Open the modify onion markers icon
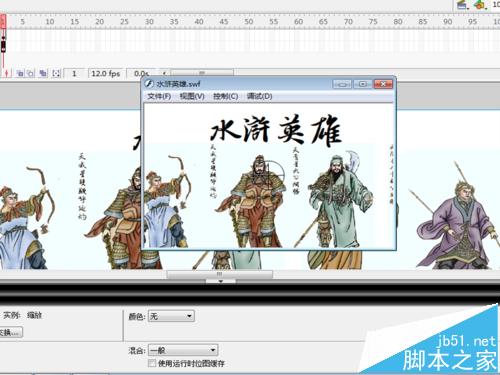 [56, 73]
